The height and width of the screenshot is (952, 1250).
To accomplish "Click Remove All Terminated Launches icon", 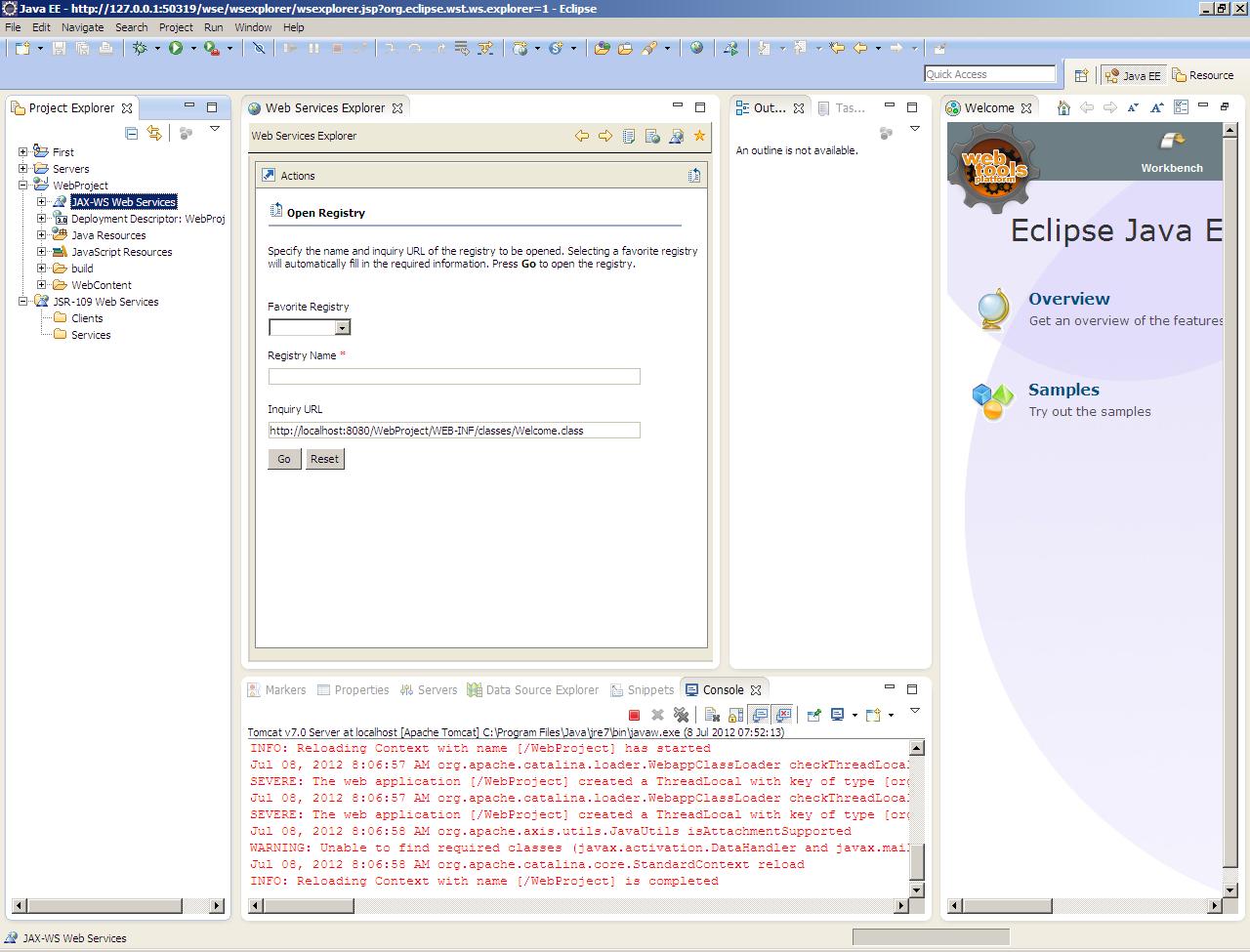I will [x=681, y=715].
